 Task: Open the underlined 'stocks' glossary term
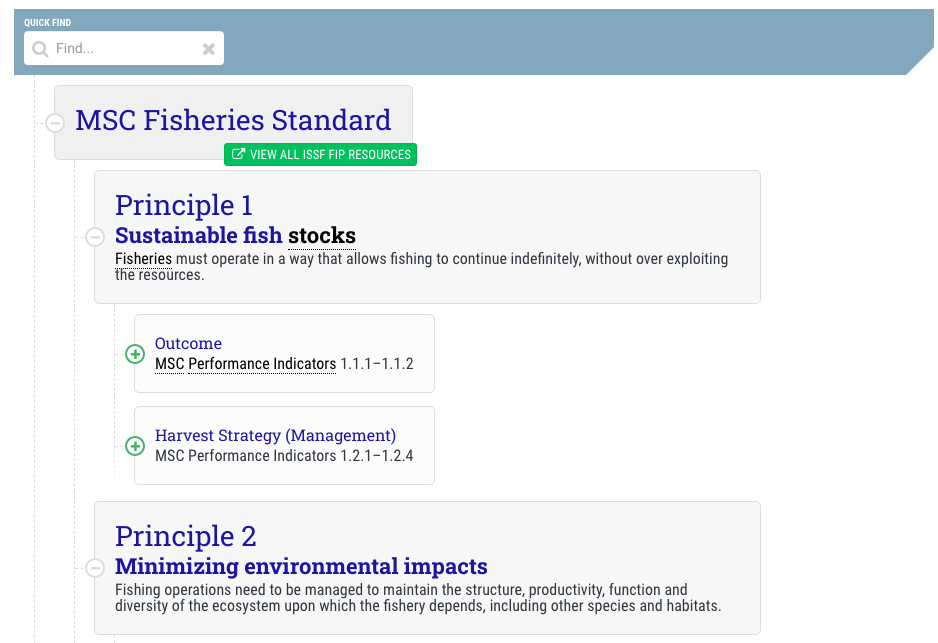tap(322, 236)
